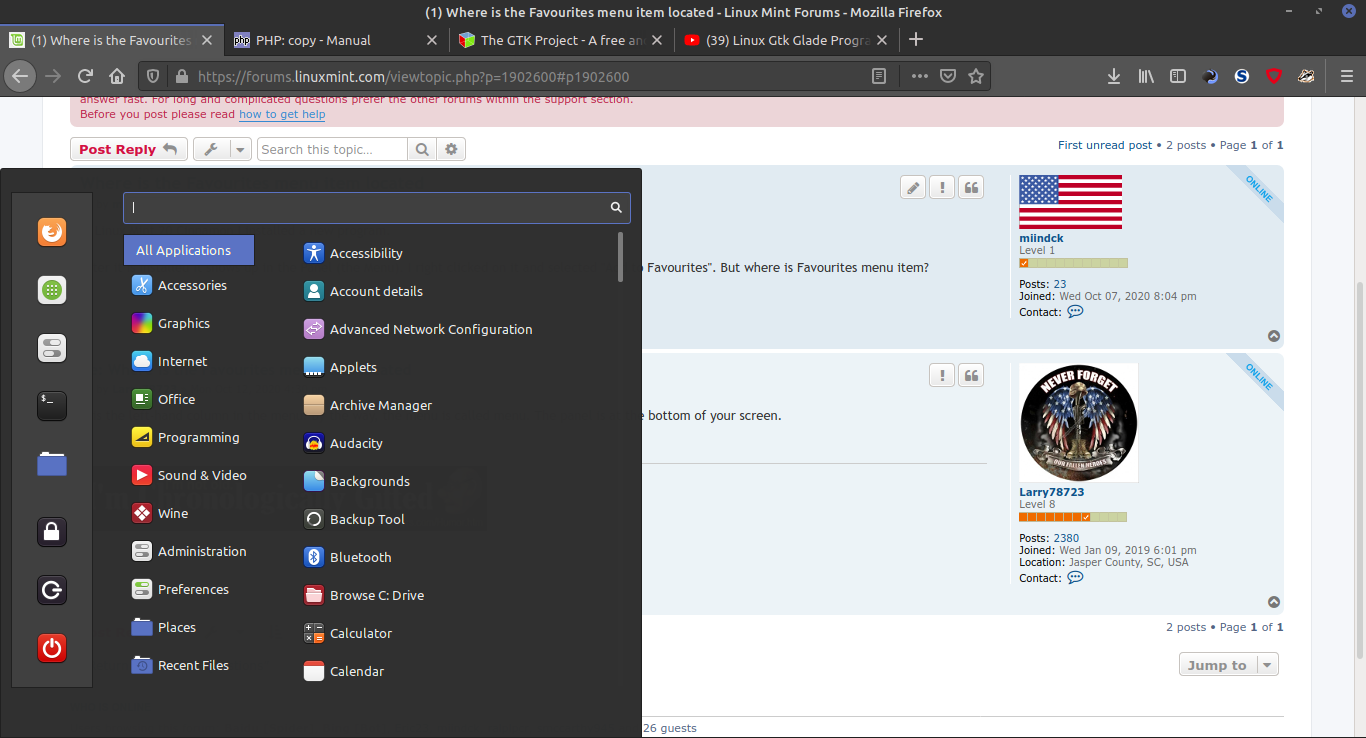
Task: Click the Post Reply button
Action: click(128, 149)
